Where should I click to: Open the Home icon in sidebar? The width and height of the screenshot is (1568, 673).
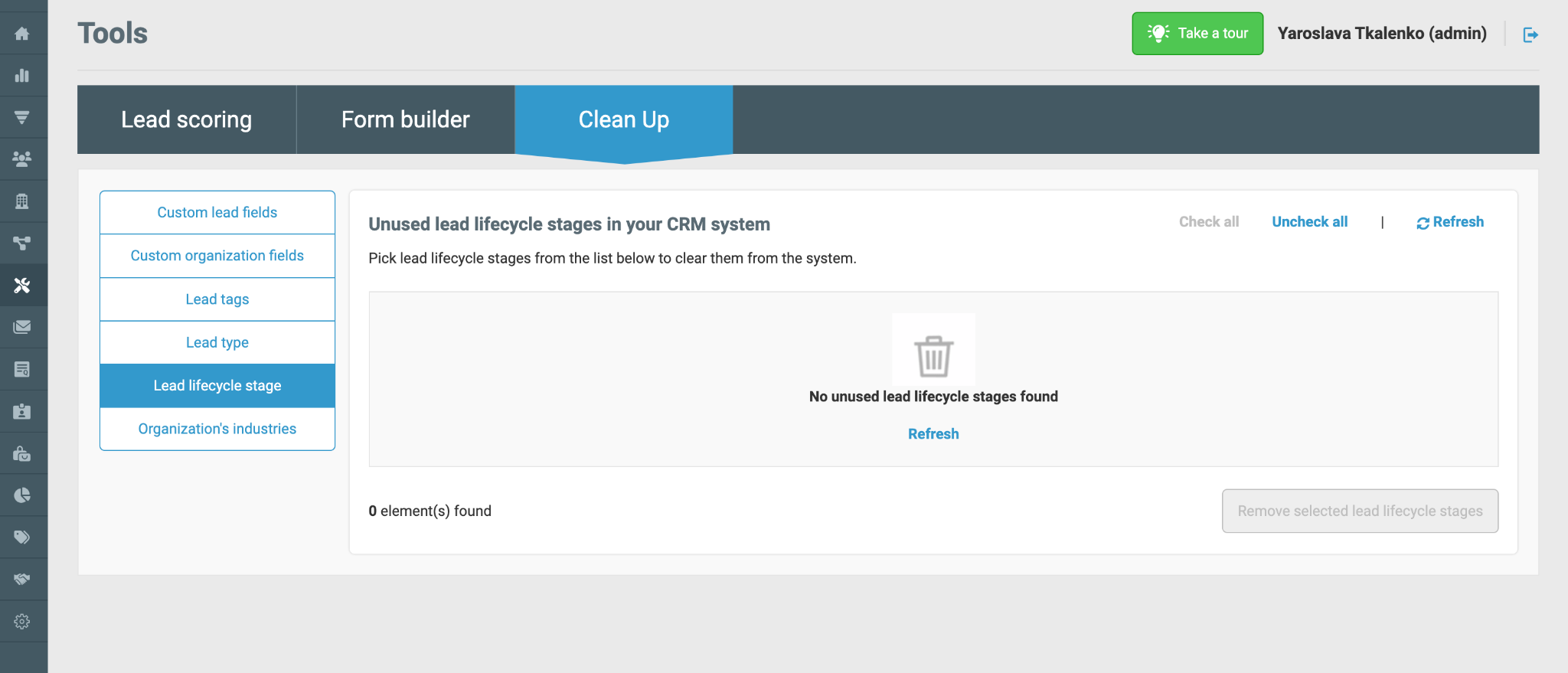(22, 34)
